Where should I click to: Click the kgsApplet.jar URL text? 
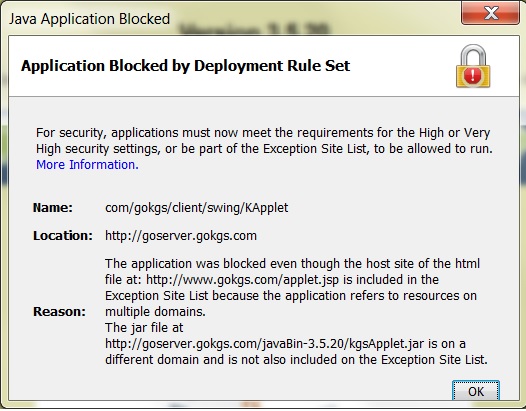point(264,344)
